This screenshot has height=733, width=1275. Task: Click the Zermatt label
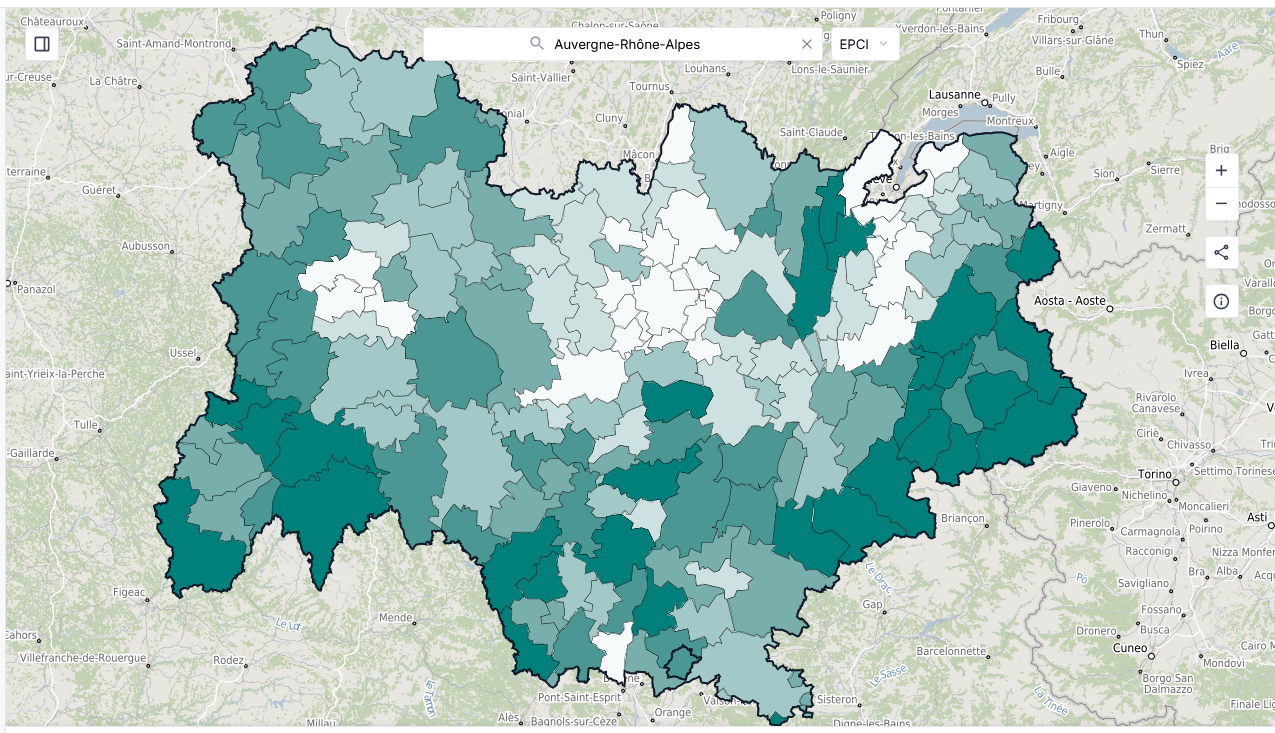pos(1165,229)
